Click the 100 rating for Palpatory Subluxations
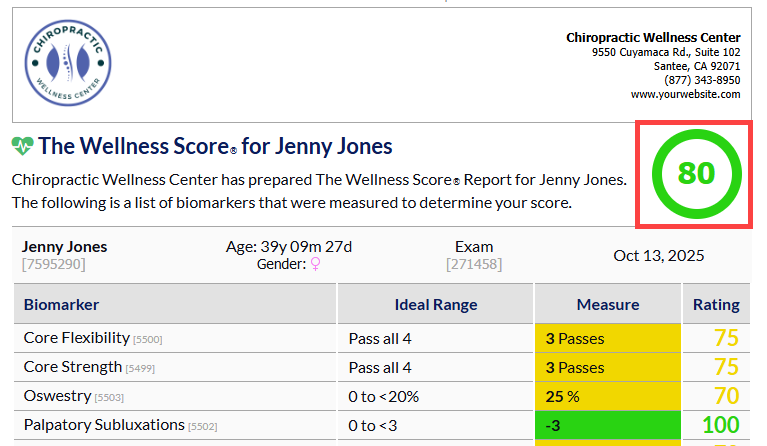 point(721,425)
